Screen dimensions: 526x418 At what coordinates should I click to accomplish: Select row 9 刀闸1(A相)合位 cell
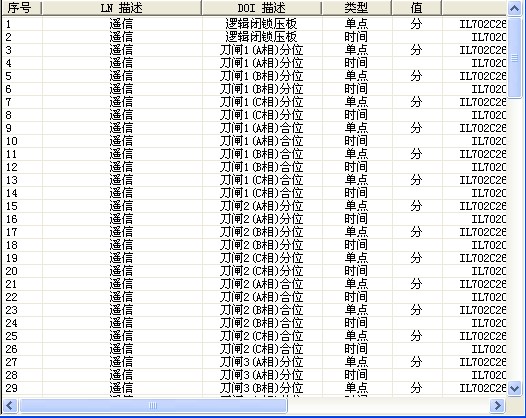[262, 128]
